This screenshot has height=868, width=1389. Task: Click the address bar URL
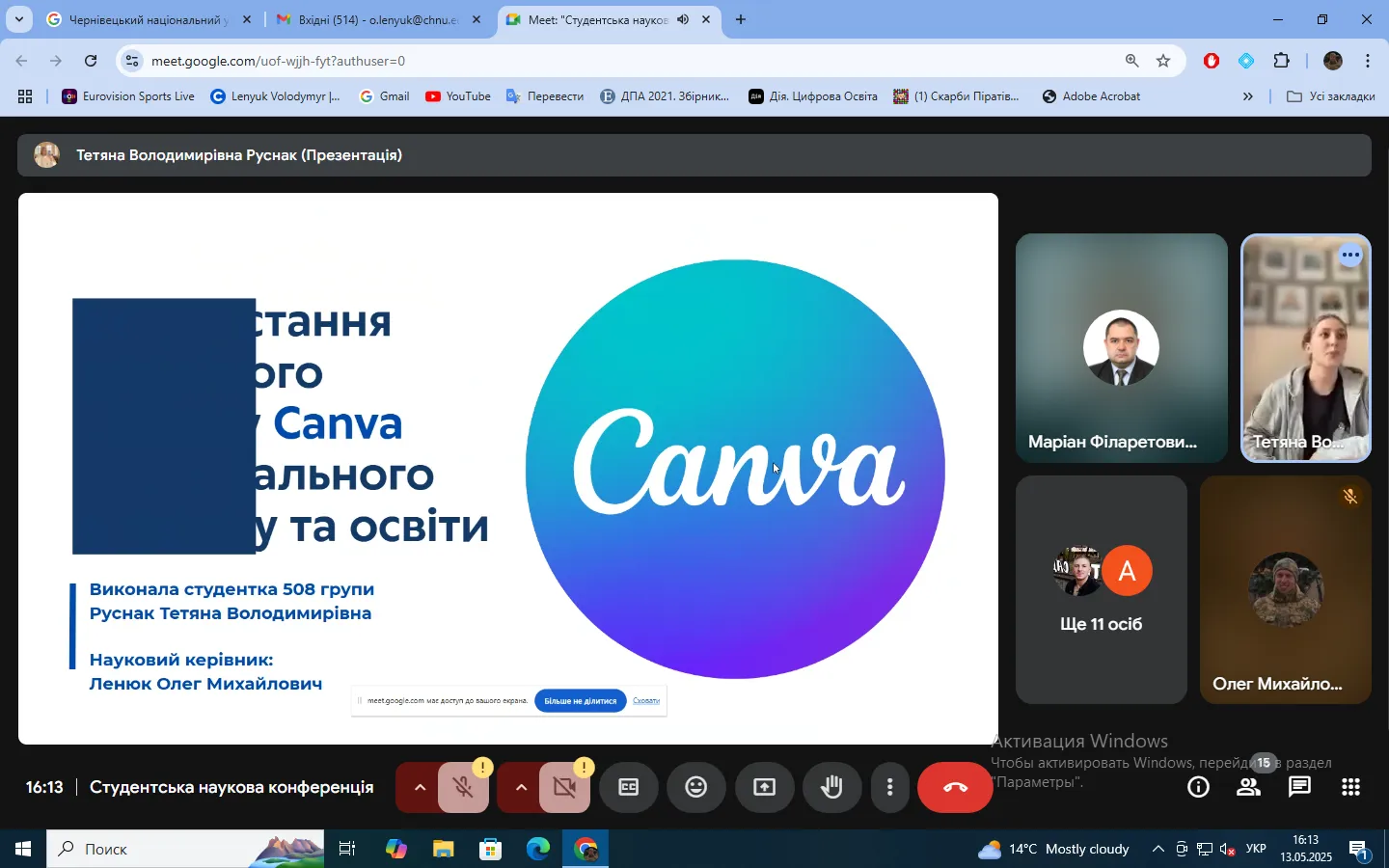coord(278,61)
